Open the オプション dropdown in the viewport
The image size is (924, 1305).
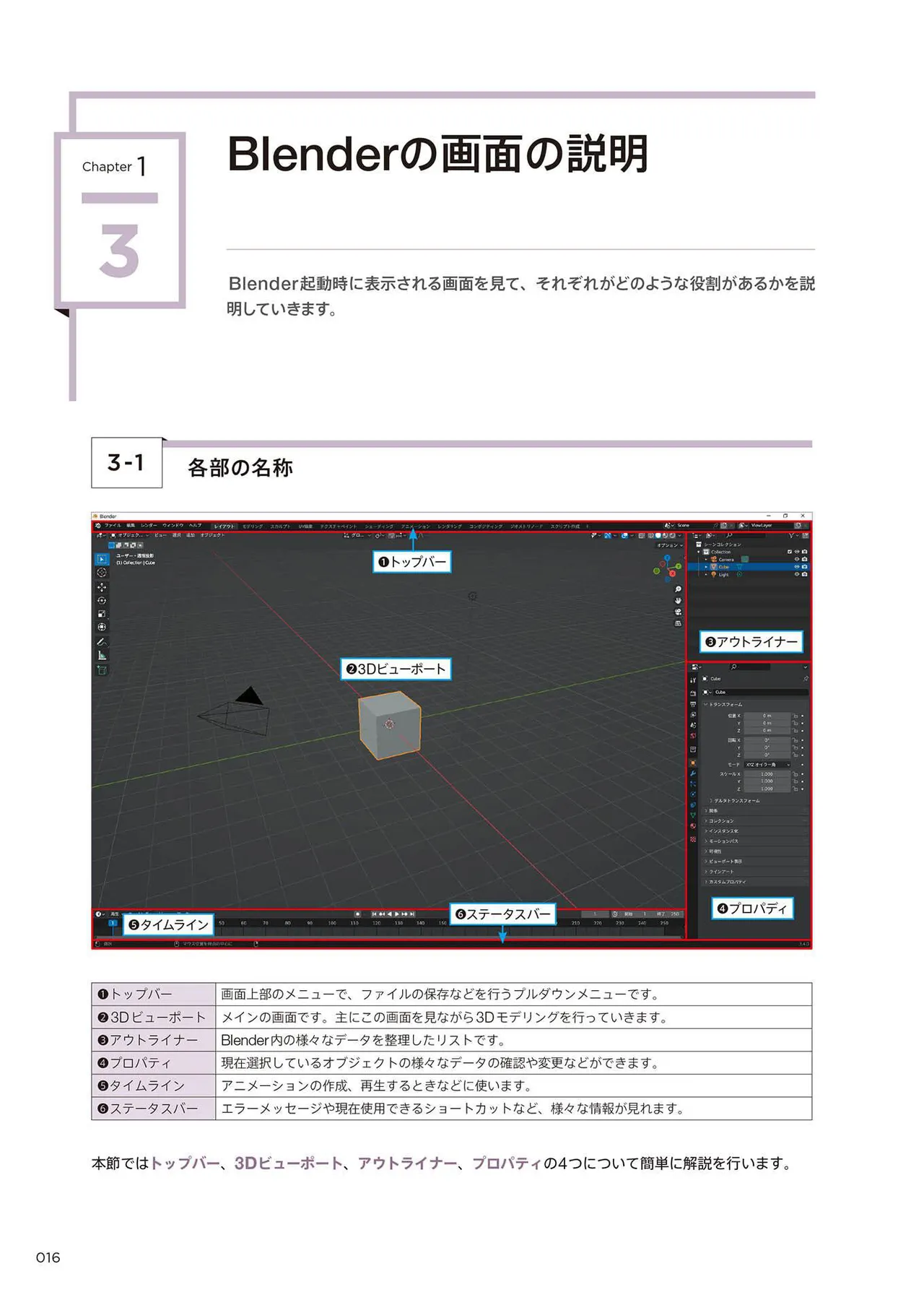pos(668,545)
